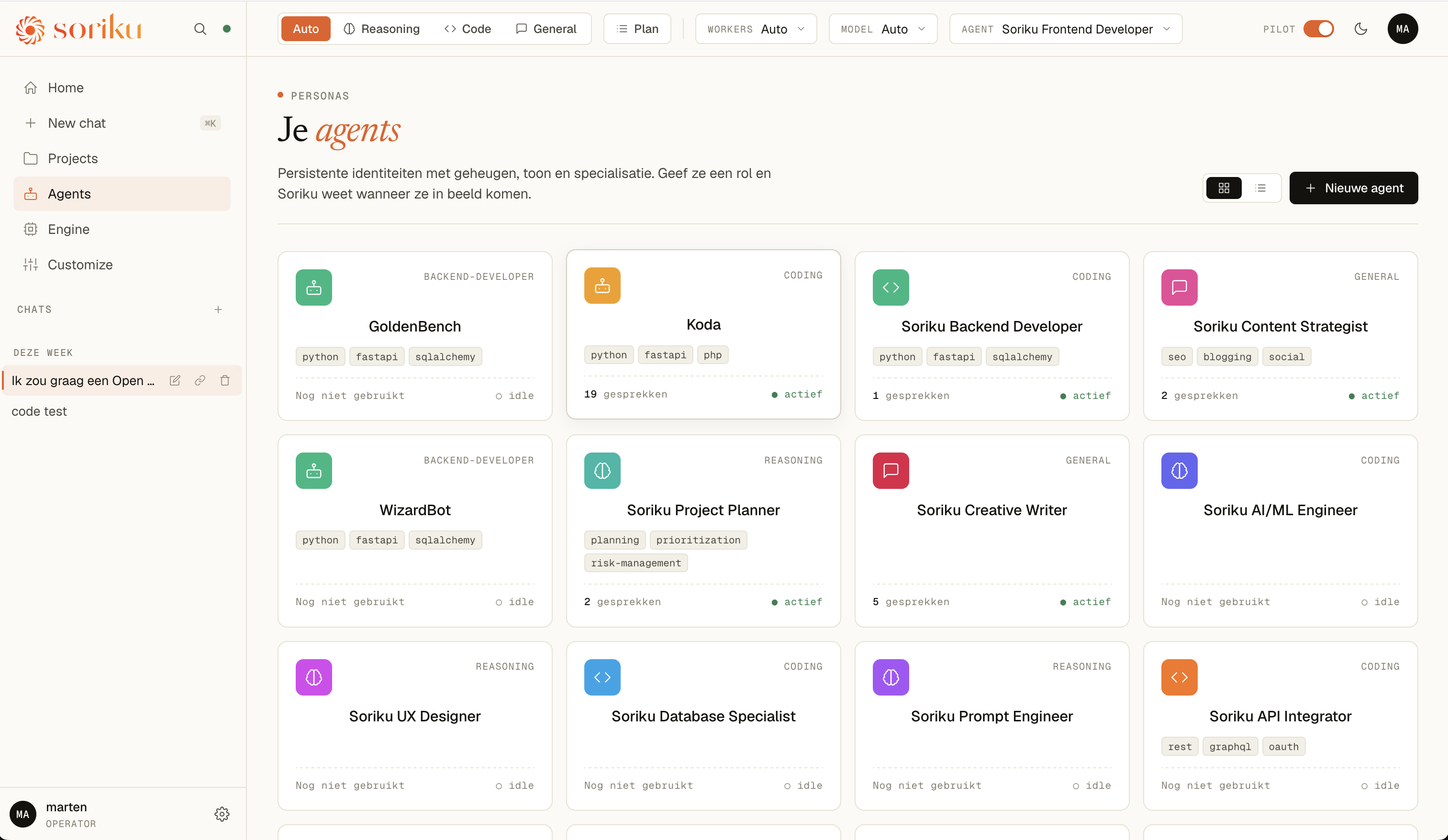Viewport: 1448px width, 840px height.
Task: Click 'graphql' tag on API Integrator
Action: (1230, 746)
